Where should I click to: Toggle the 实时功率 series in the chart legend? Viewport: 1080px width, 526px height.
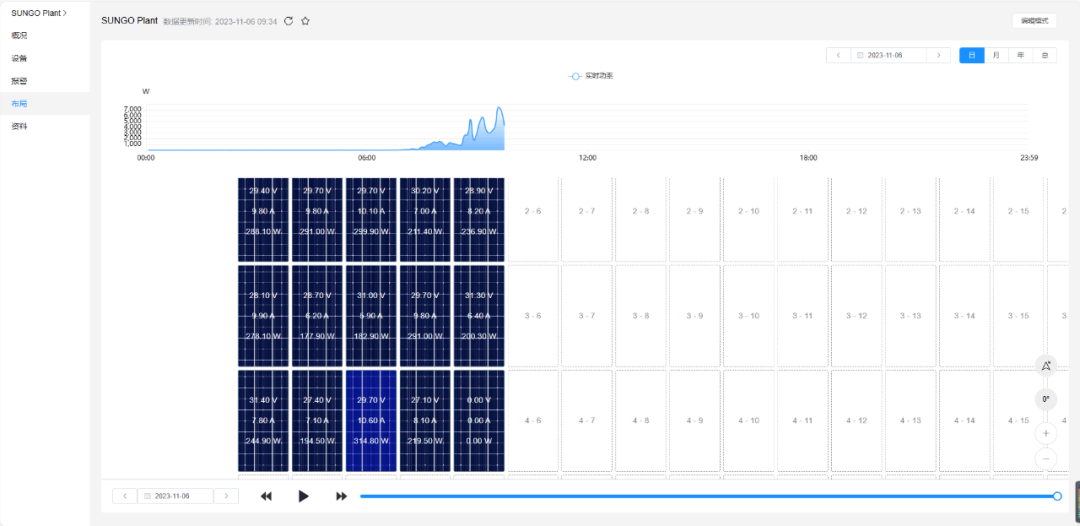coord(591,76)
